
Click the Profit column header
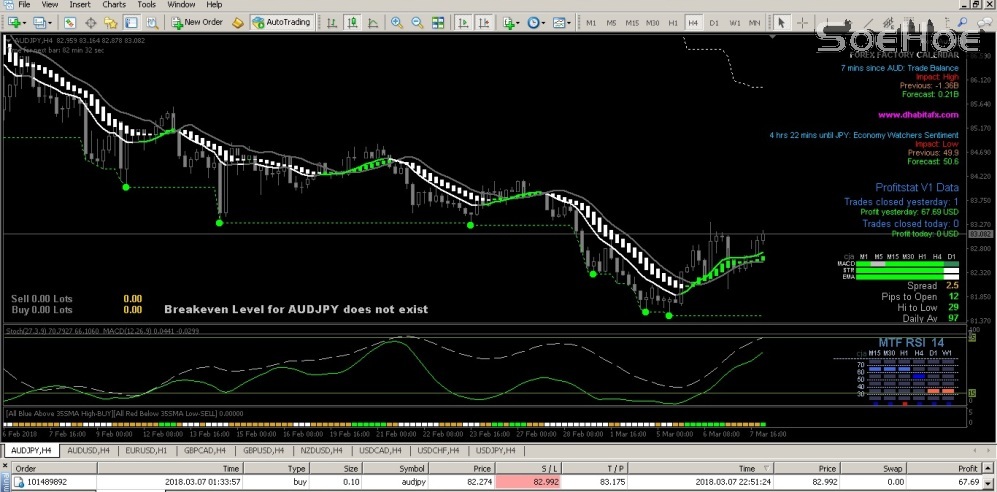pos(966,468)
